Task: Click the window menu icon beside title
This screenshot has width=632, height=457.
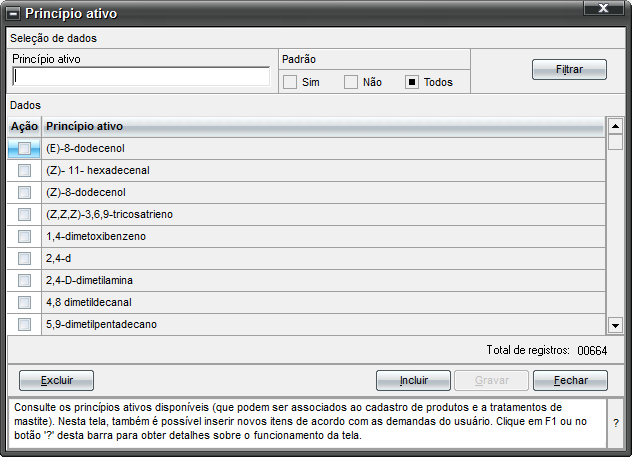Action: click(13, 14)
